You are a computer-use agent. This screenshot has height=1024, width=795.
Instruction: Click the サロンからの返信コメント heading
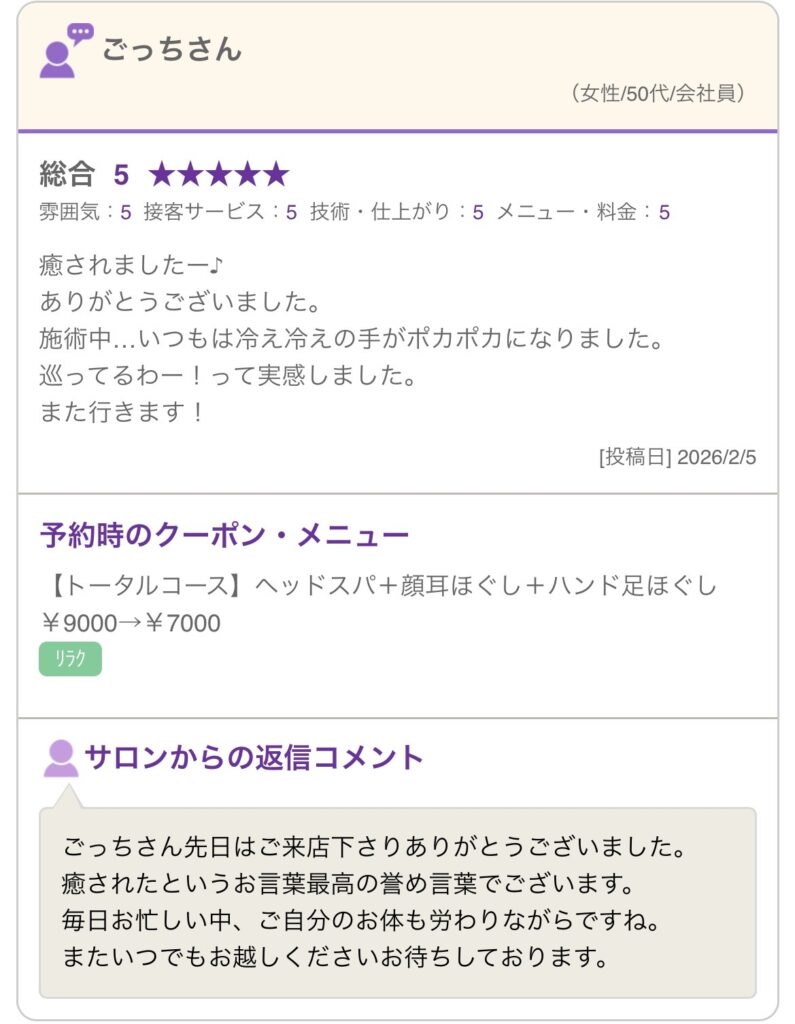point(254,757)
